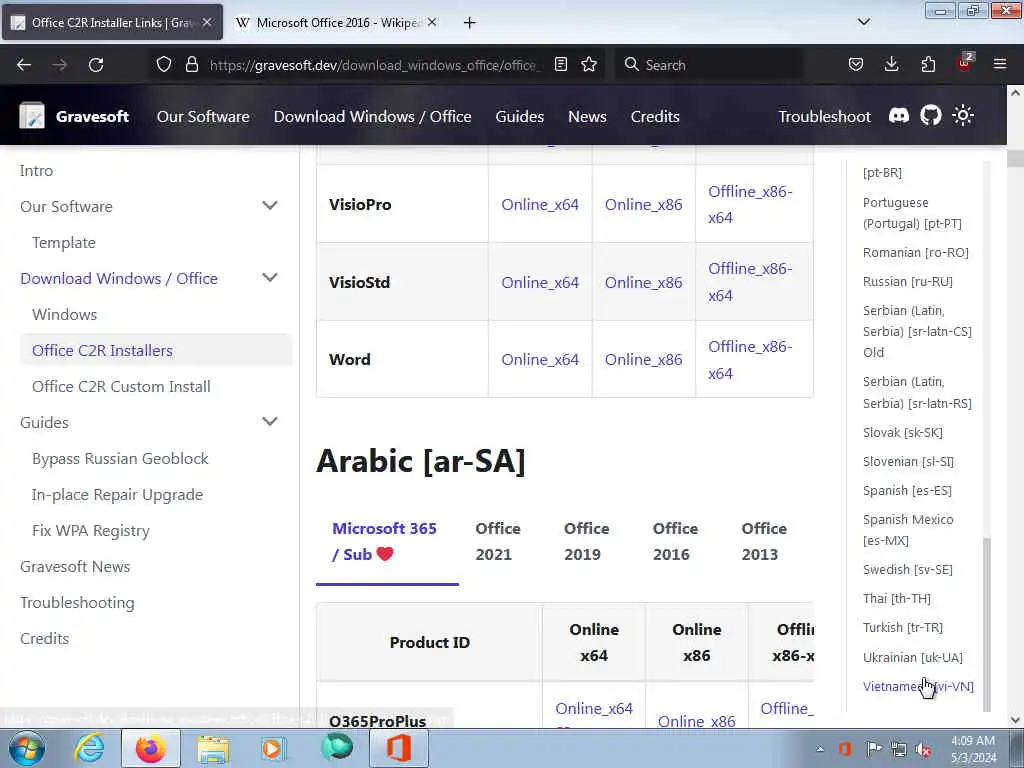Open News in top navigation
Image resolution: width=1024 pixels, height=768 pixels.
click(x=587, y=116)
